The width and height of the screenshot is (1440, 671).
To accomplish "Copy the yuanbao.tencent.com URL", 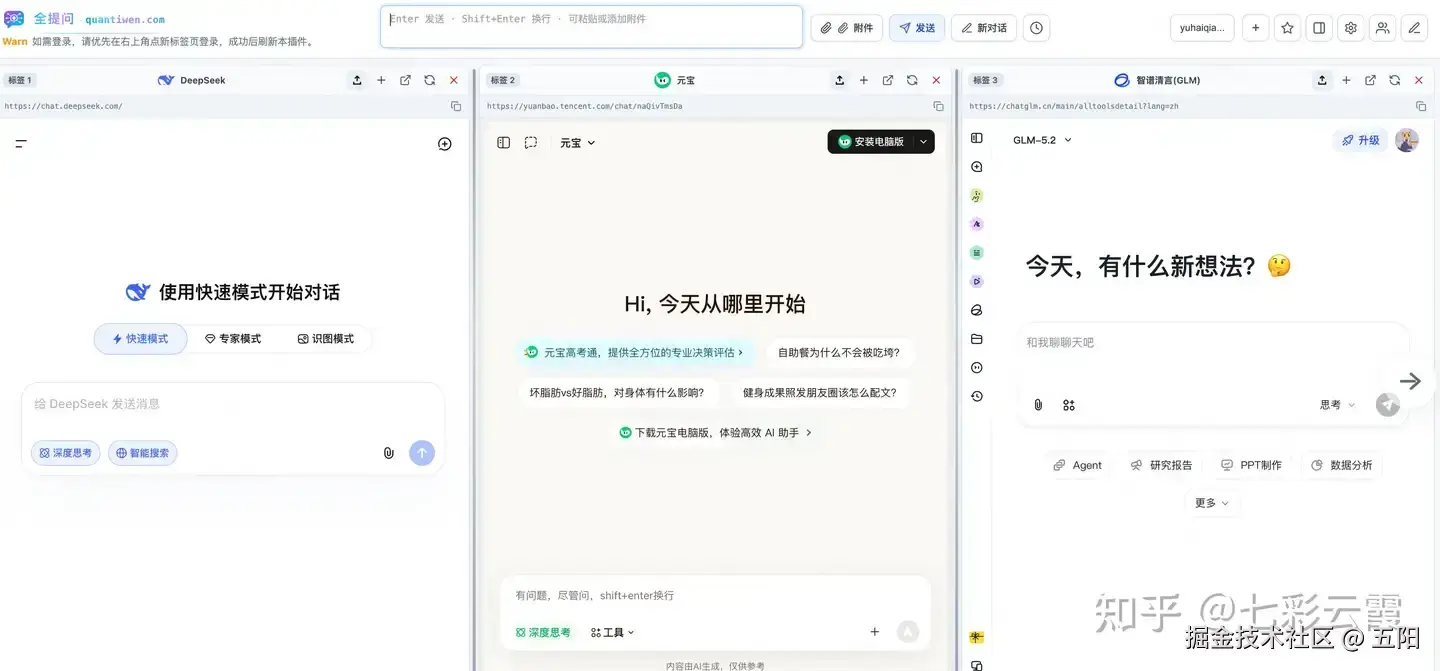I will point(938,106).
